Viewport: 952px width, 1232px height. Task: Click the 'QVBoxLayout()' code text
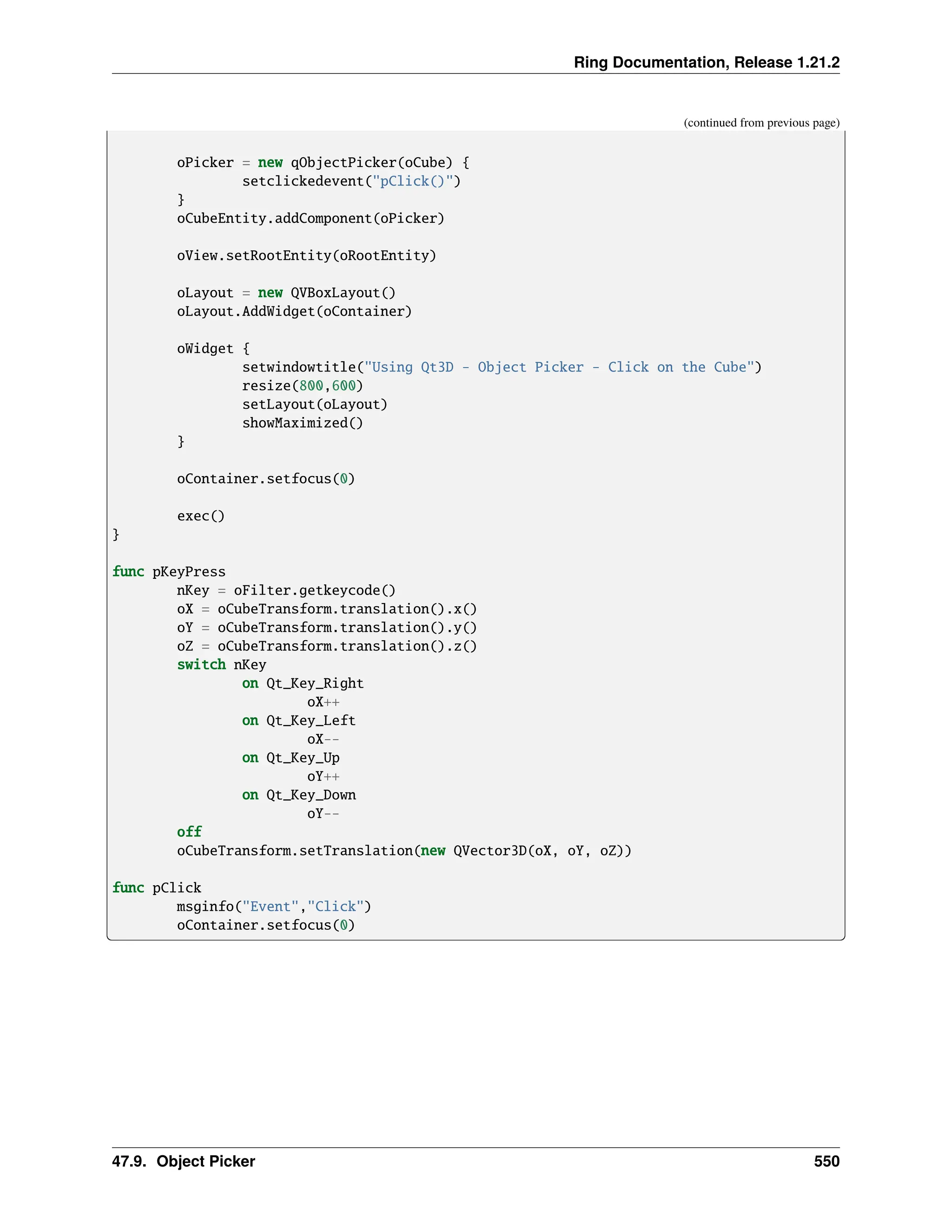[343, 293]
